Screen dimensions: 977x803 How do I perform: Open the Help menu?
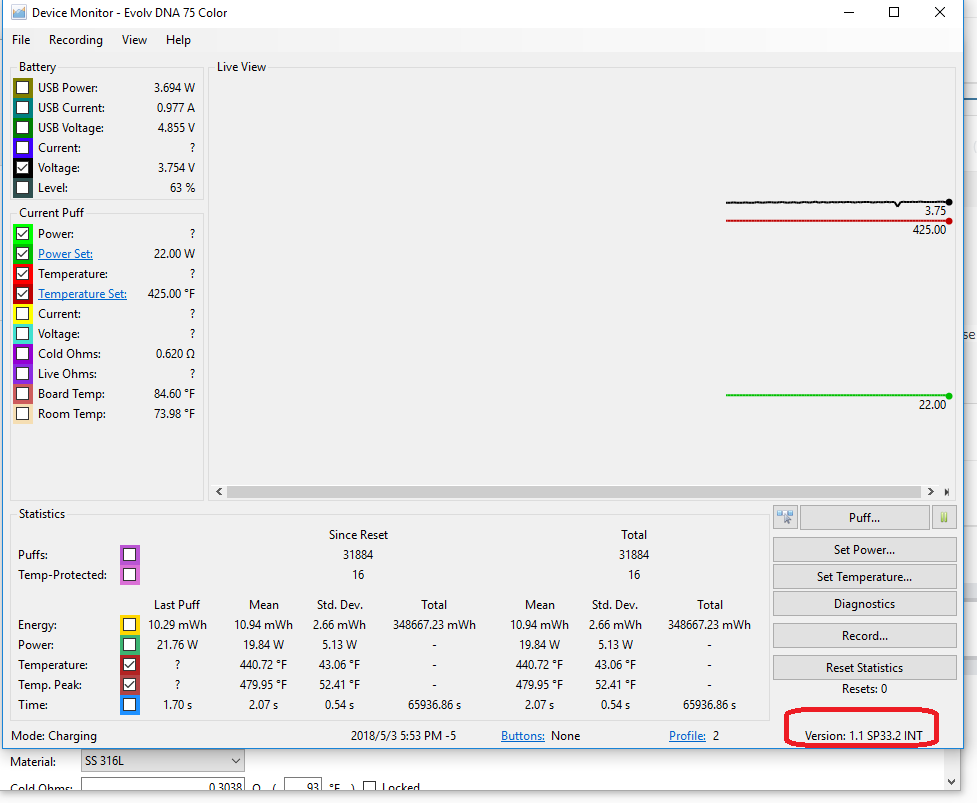(x=178, y=40)
